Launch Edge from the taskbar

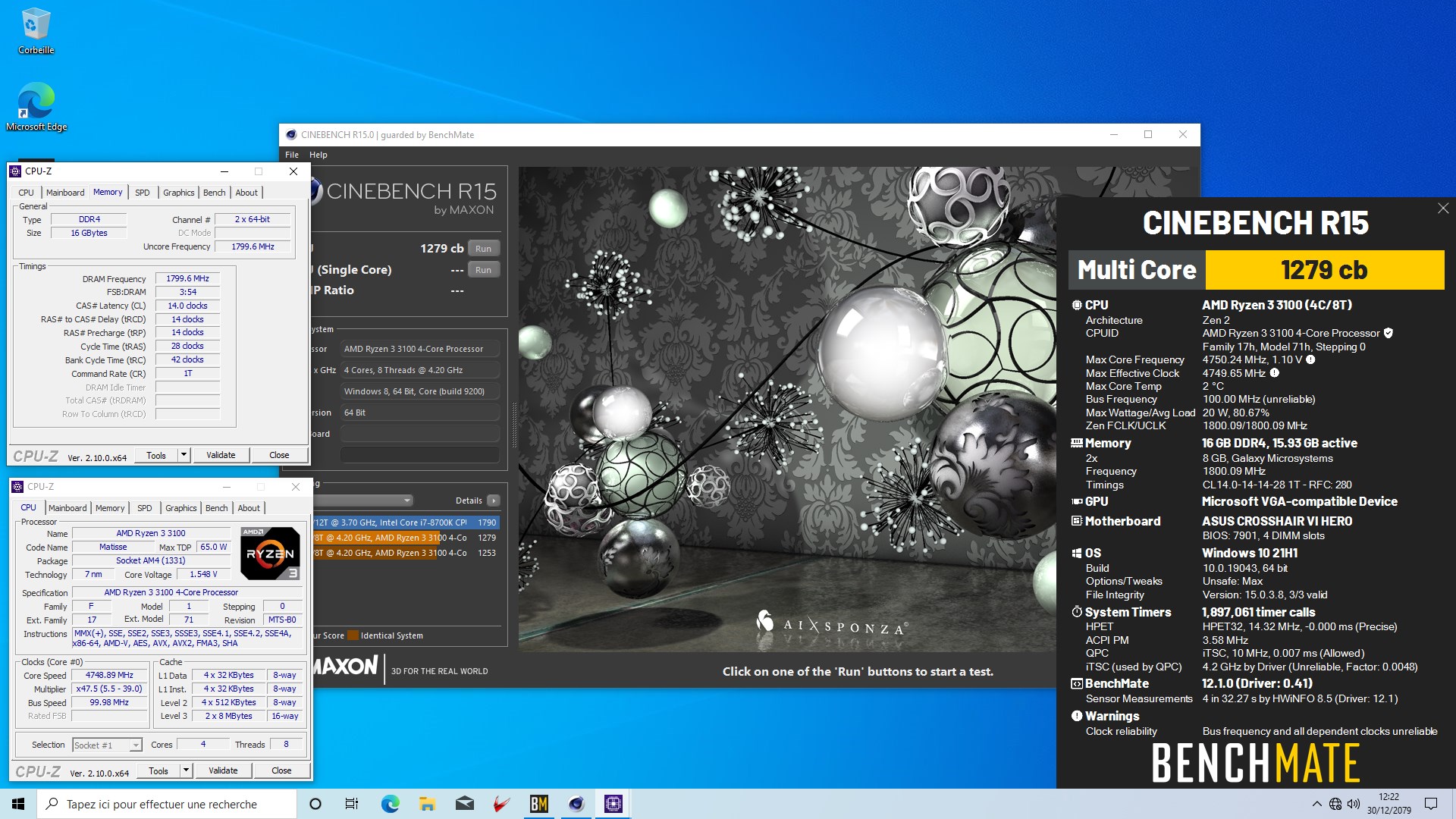coord(390,804)
